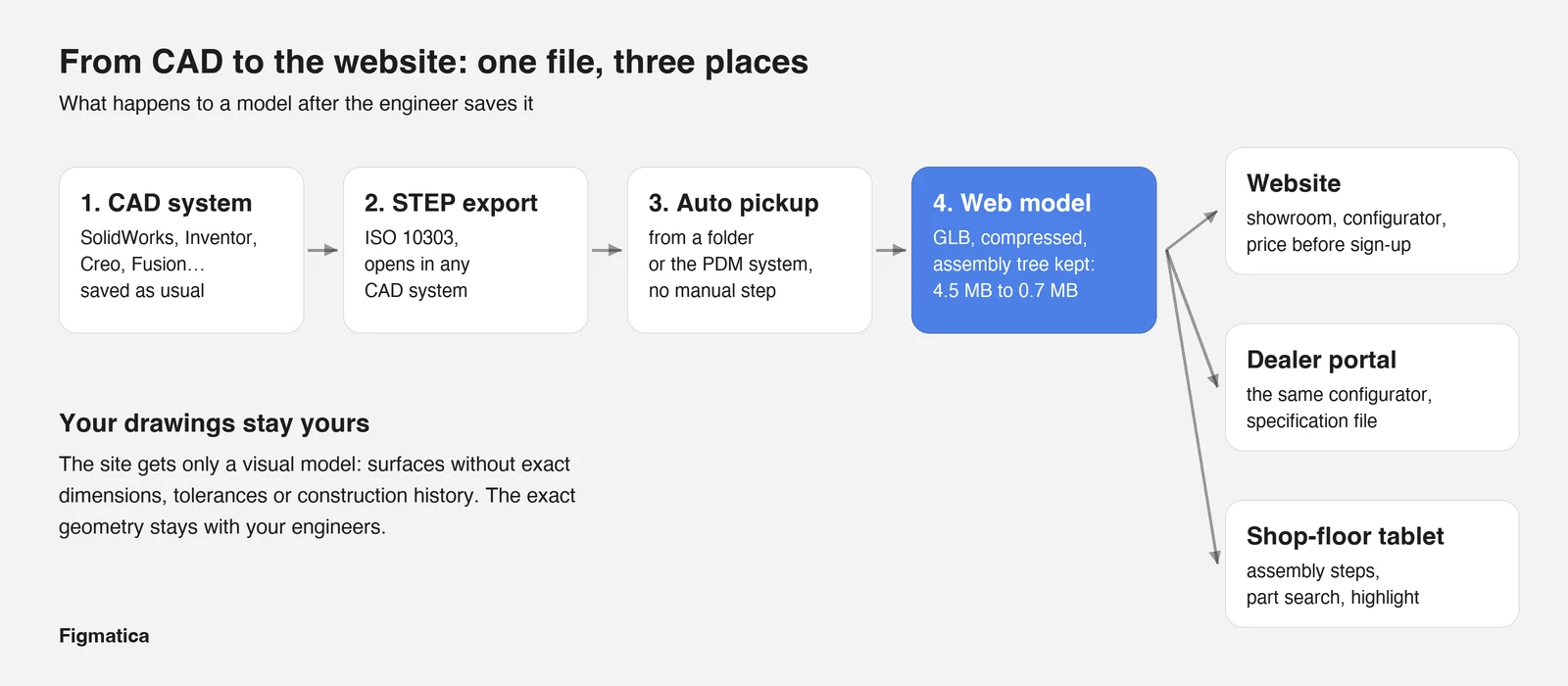The image size is (1568, 686).
Task: Select the text "GLB, compressed,"
Action: pos(1010,238)
